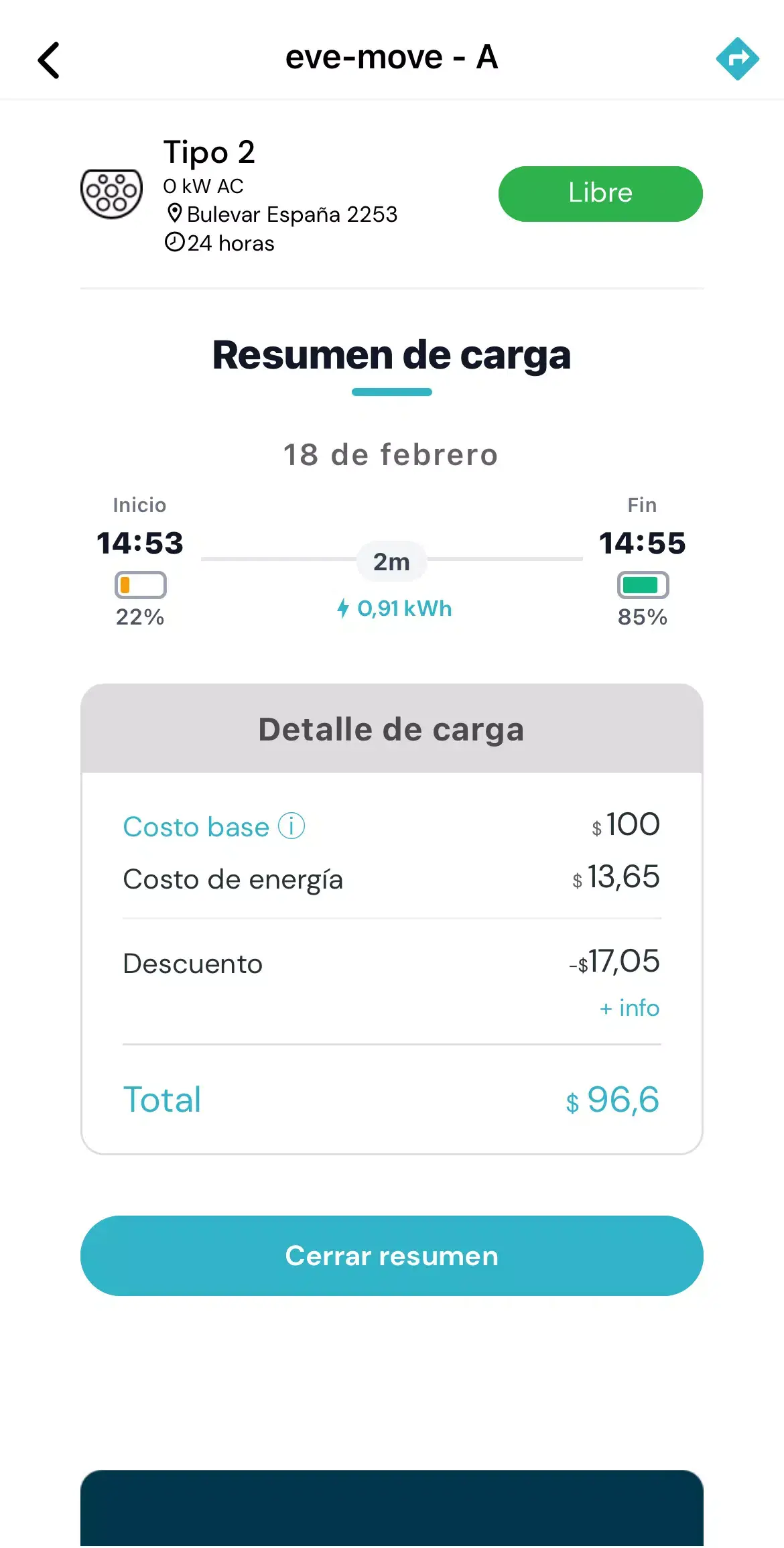784x1548 pixels.
Task: Tap the Detalle de carga header
Action: point(391,729)
